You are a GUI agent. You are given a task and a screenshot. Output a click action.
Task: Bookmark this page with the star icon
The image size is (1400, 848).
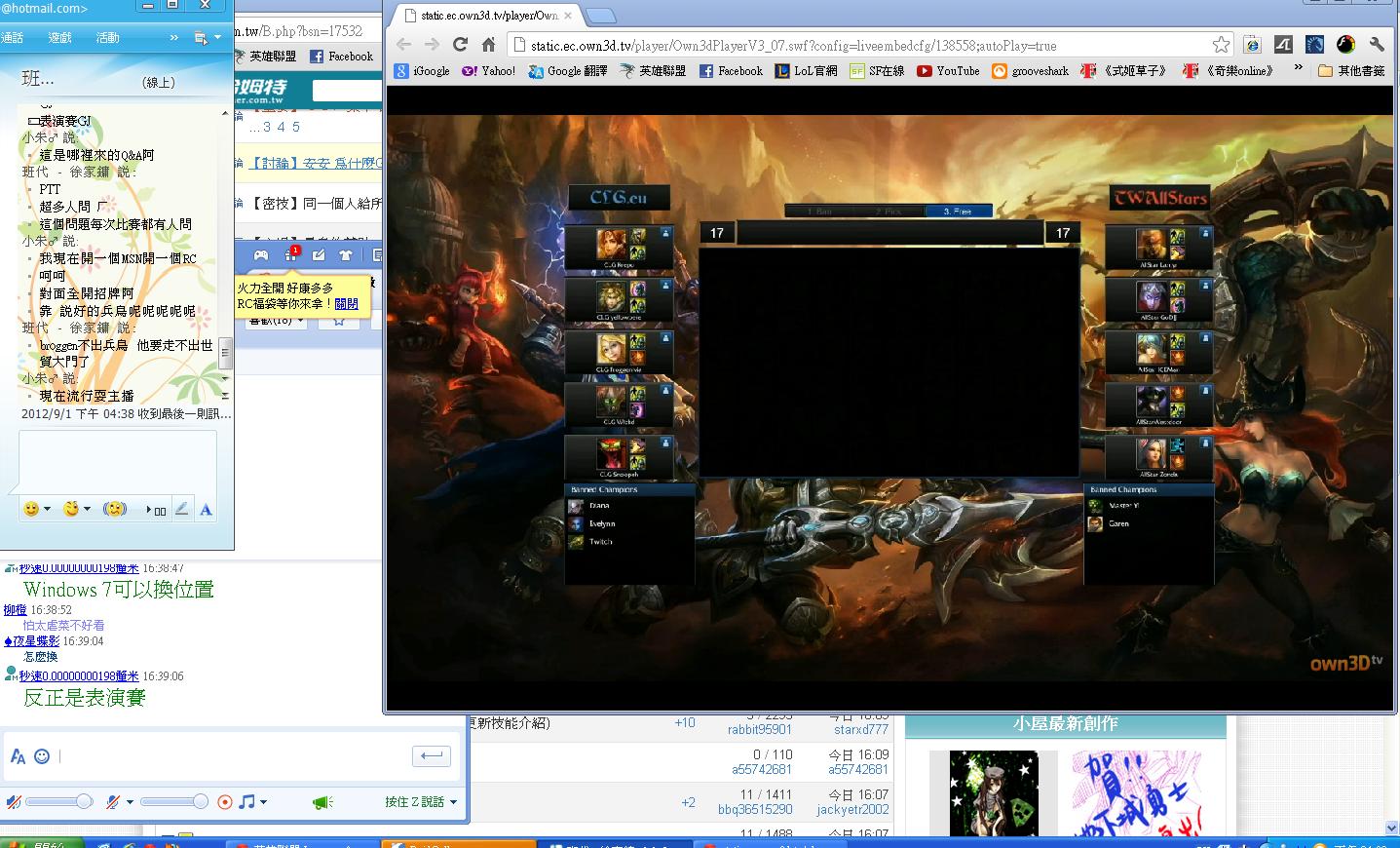(x=1221, y=45)
